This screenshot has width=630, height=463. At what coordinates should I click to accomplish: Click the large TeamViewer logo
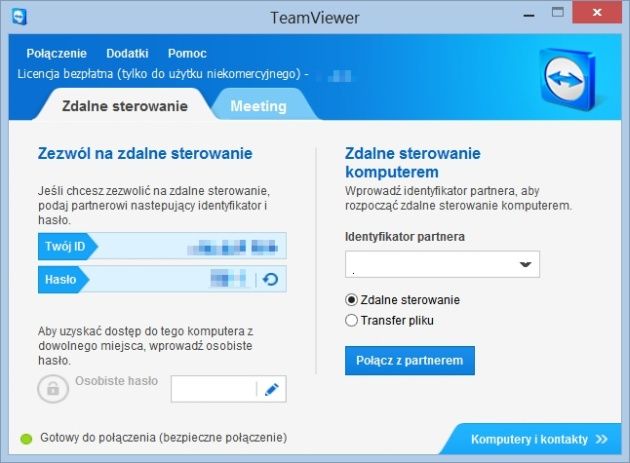point(567,79)
